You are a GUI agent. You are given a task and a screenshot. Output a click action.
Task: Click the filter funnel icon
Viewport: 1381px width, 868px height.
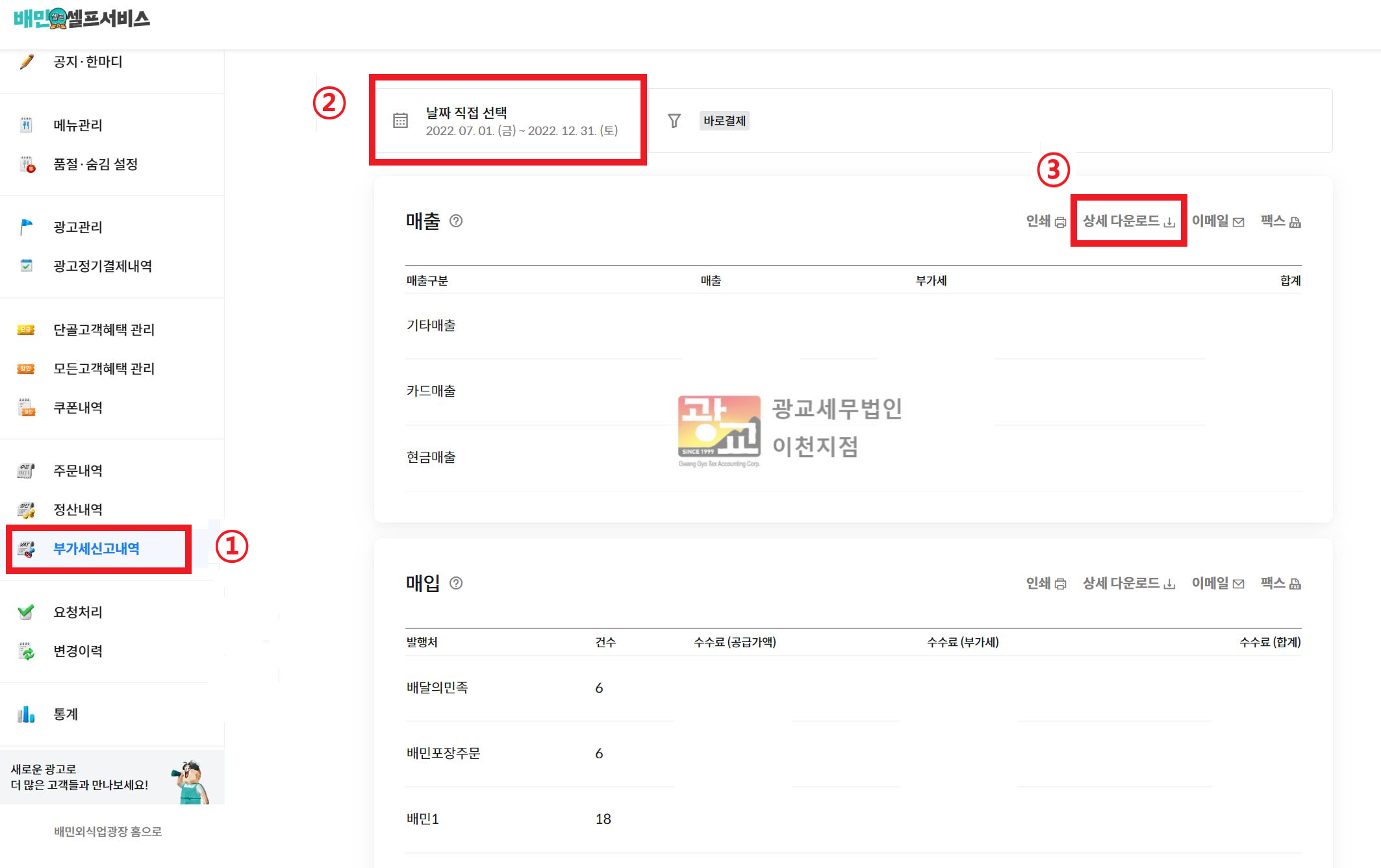coord(674,121)
